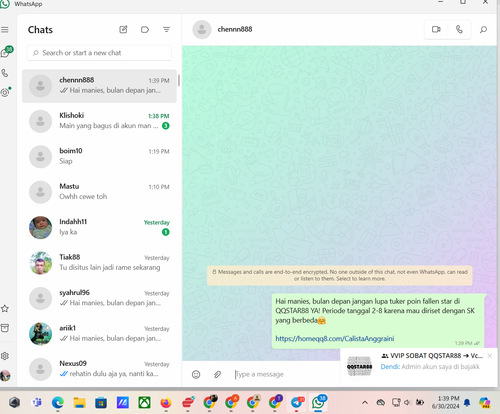500x414 pixels.
Task: Open Settings gear in sidebar
Action: point(5,356)
